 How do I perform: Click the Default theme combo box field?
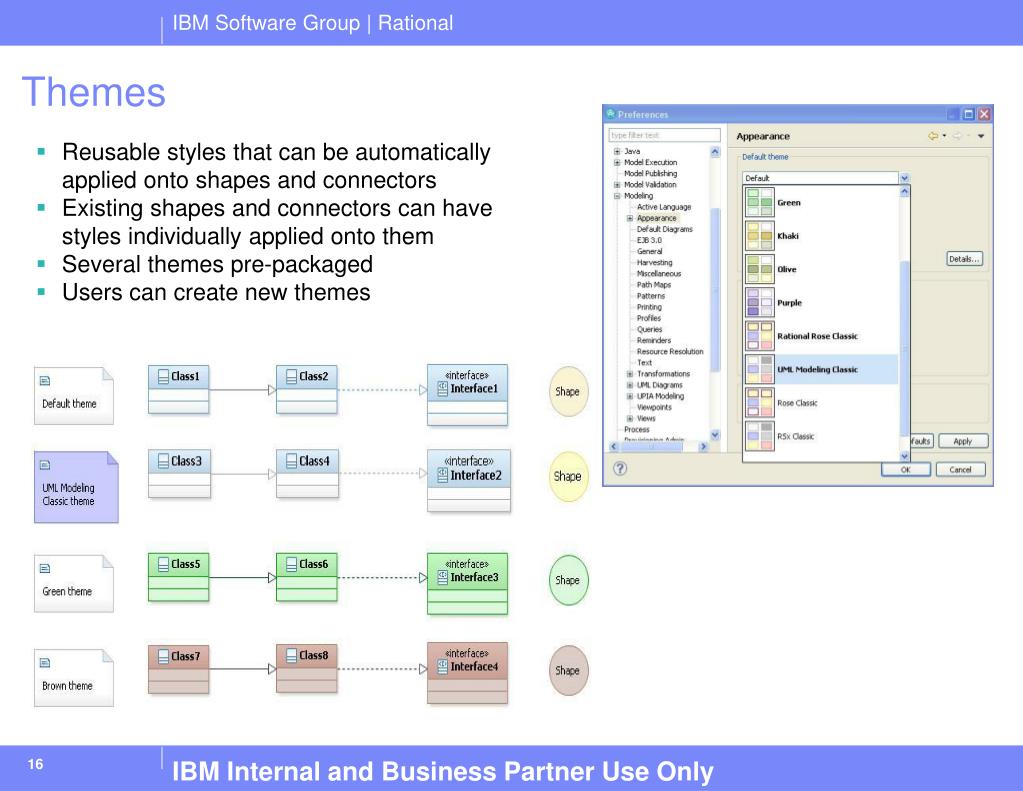click(821, 178)
